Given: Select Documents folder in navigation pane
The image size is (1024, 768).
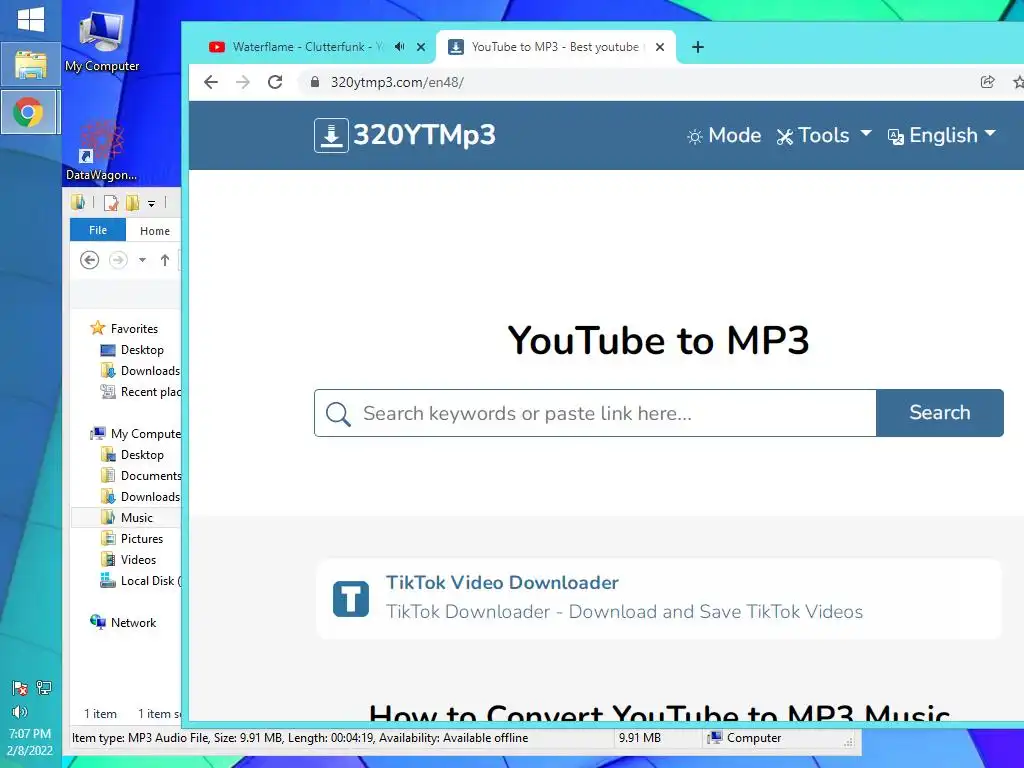Looking at the screenshot, I should 140,475.
